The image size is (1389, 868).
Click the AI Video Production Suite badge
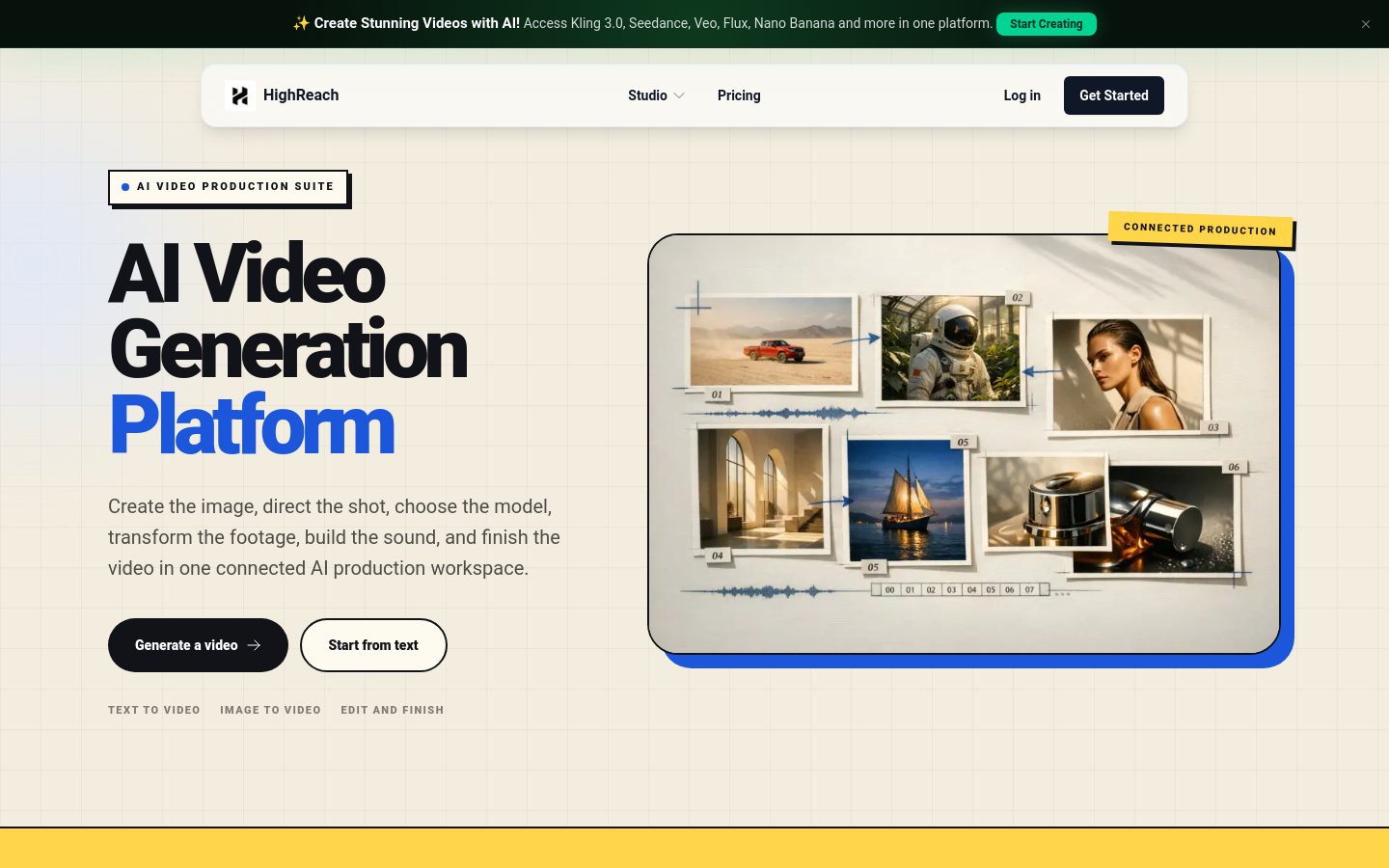coord(228,187)
